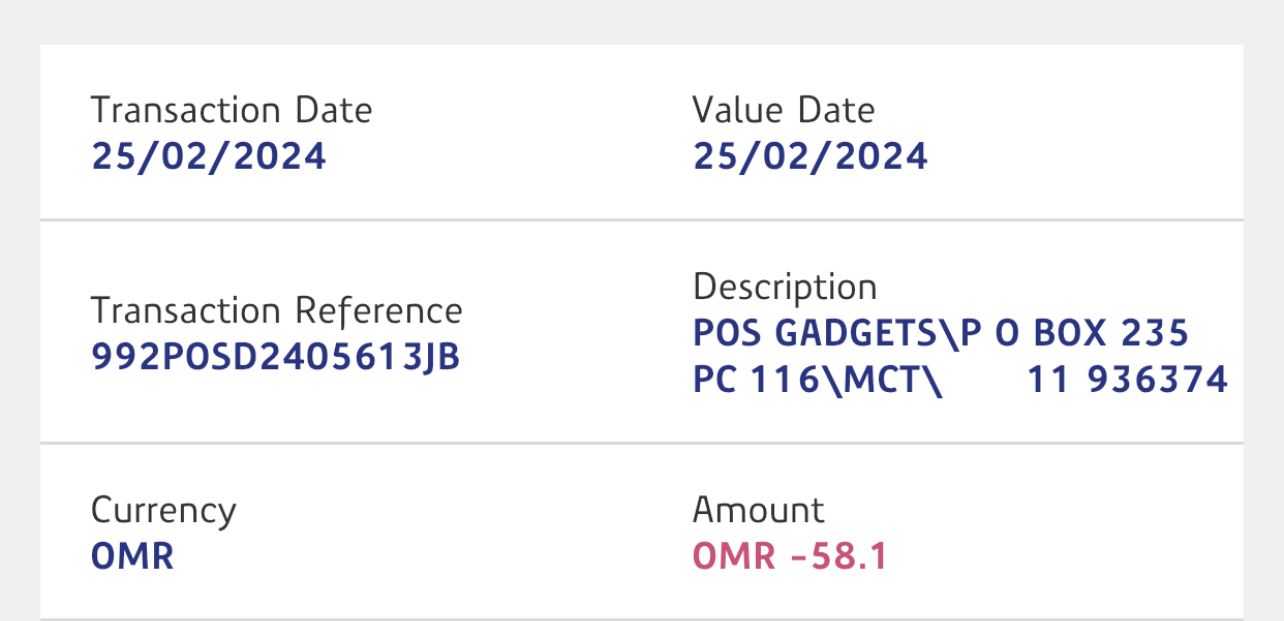Select reference number 992POSD2405613JB
Image resolution: width=1284 pixels, height=621 pixels.
[275, 358]
